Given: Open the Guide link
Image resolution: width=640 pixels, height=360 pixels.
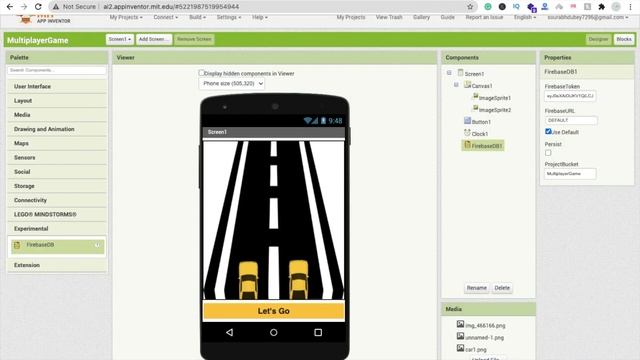Looking at the screenshot, I should (448, 17).
